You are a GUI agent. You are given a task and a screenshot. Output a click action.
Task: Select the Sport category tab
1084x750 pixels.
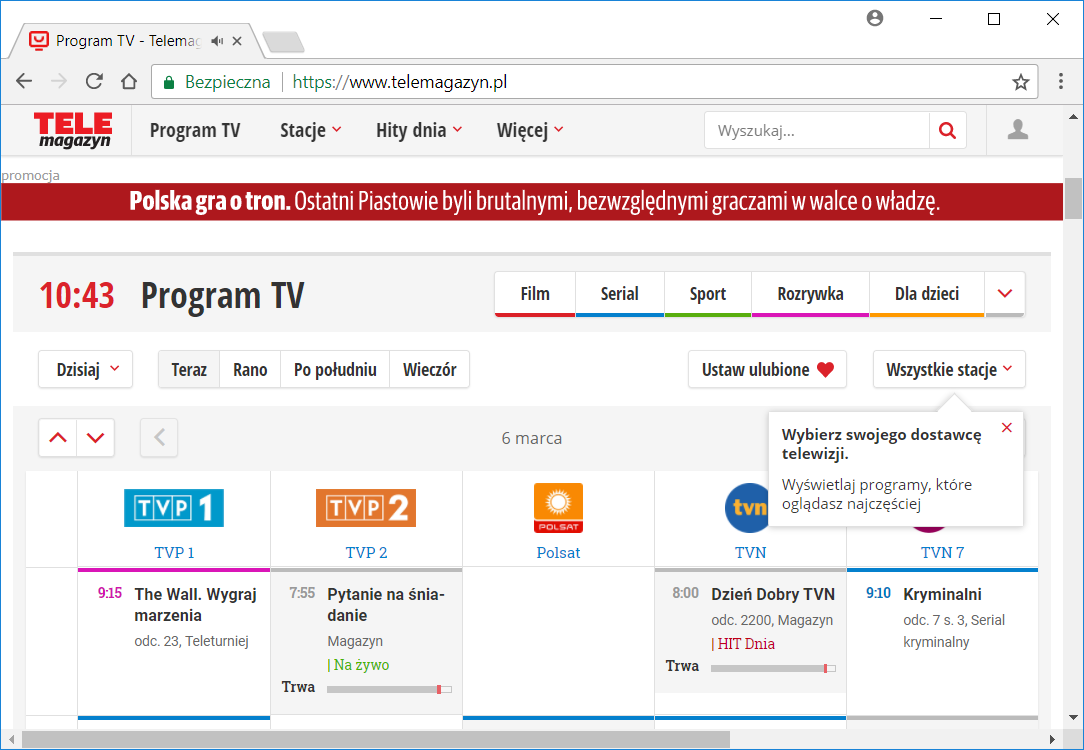click(708, 294)
